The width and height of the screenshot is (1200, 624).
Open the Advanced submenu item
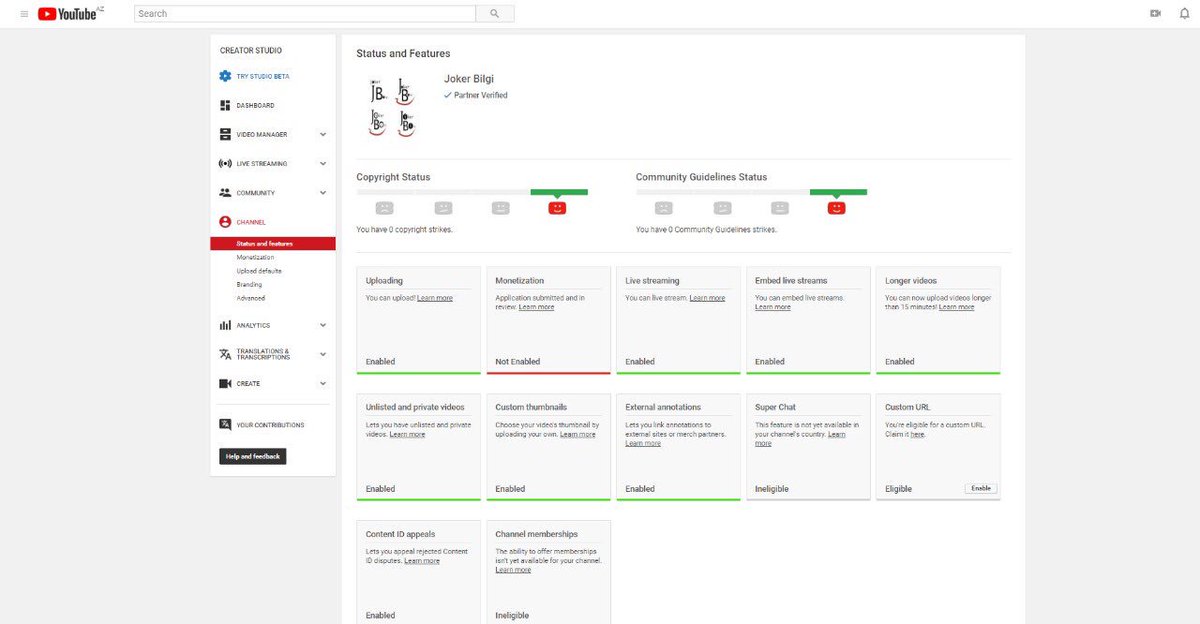click(251, 298)
